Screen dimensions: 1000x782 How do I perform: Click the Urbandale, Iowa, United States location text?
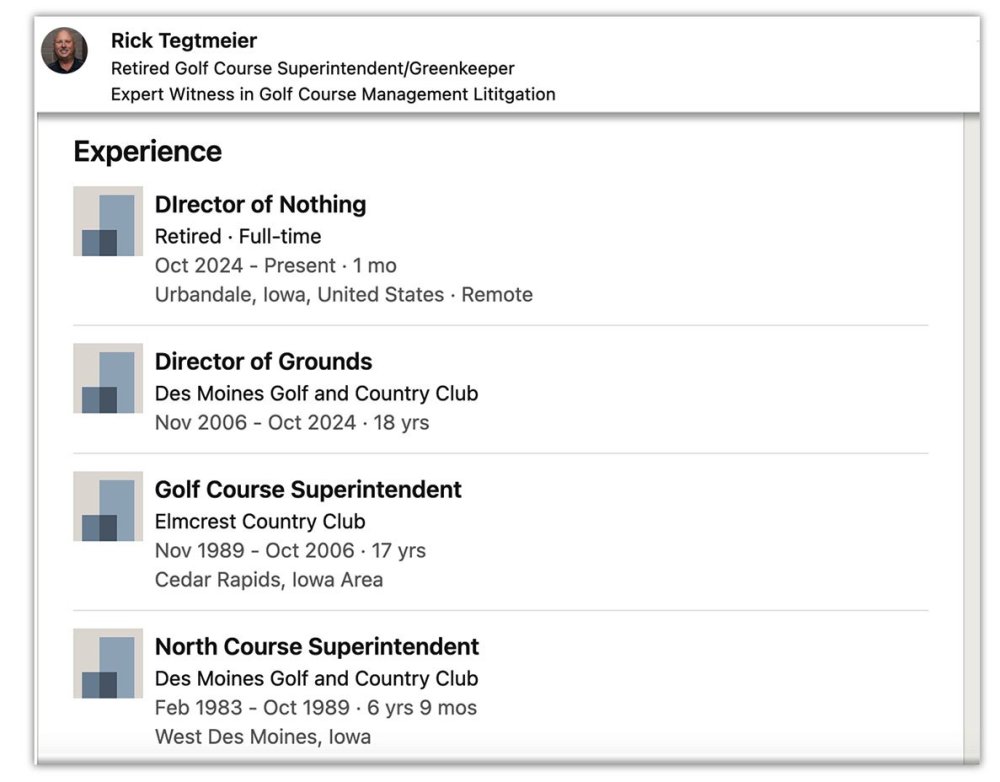point(299,294)
